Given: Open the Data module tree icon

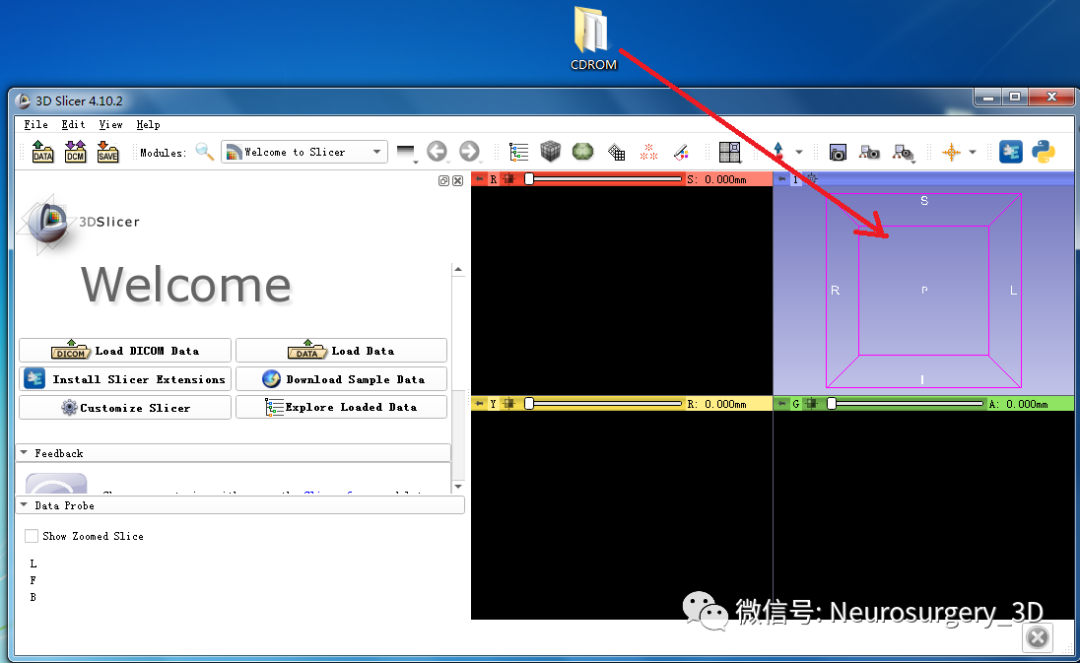Looking at the screenshot, I should [x=518, y=151].
